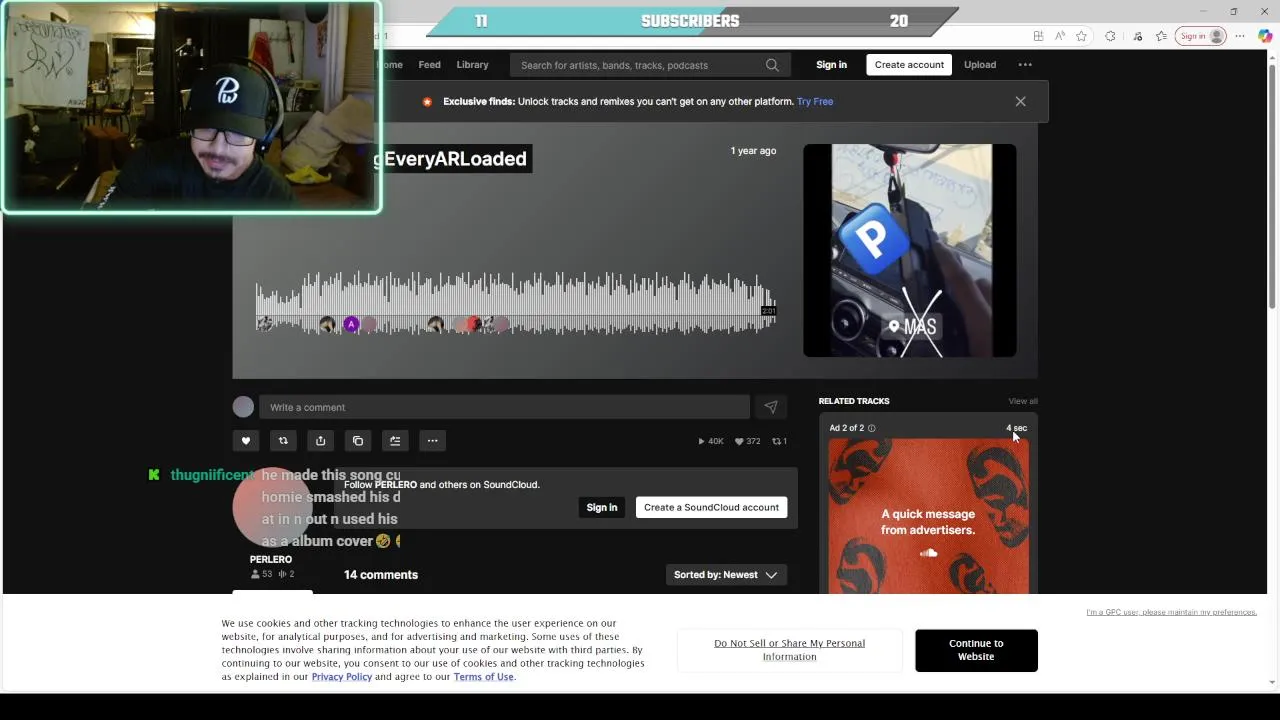Dismiss the Exclusive finds banner
The width and height of the screenshot is (1280, 720).
(1020, 101)
